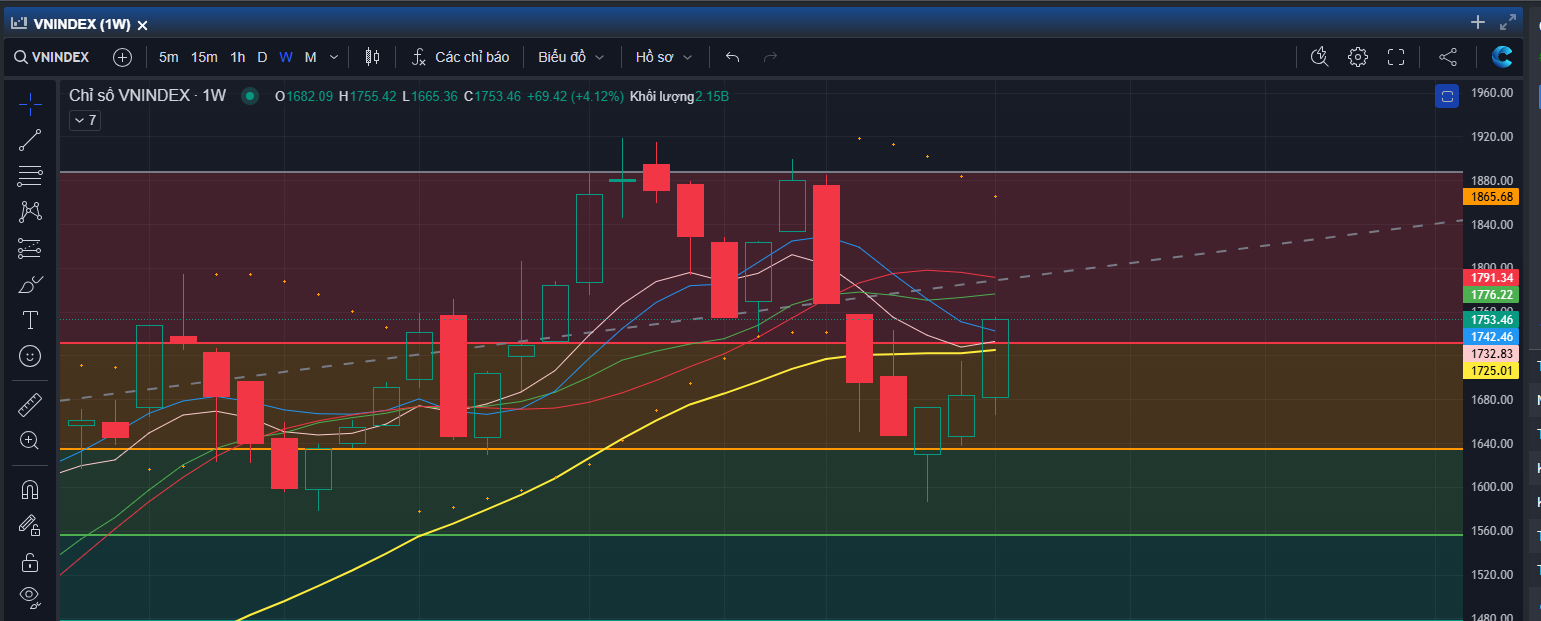This screenshot has width=1541, height=621.
Task: Open the quick search lightning icon
Action: coord(1319,57)
